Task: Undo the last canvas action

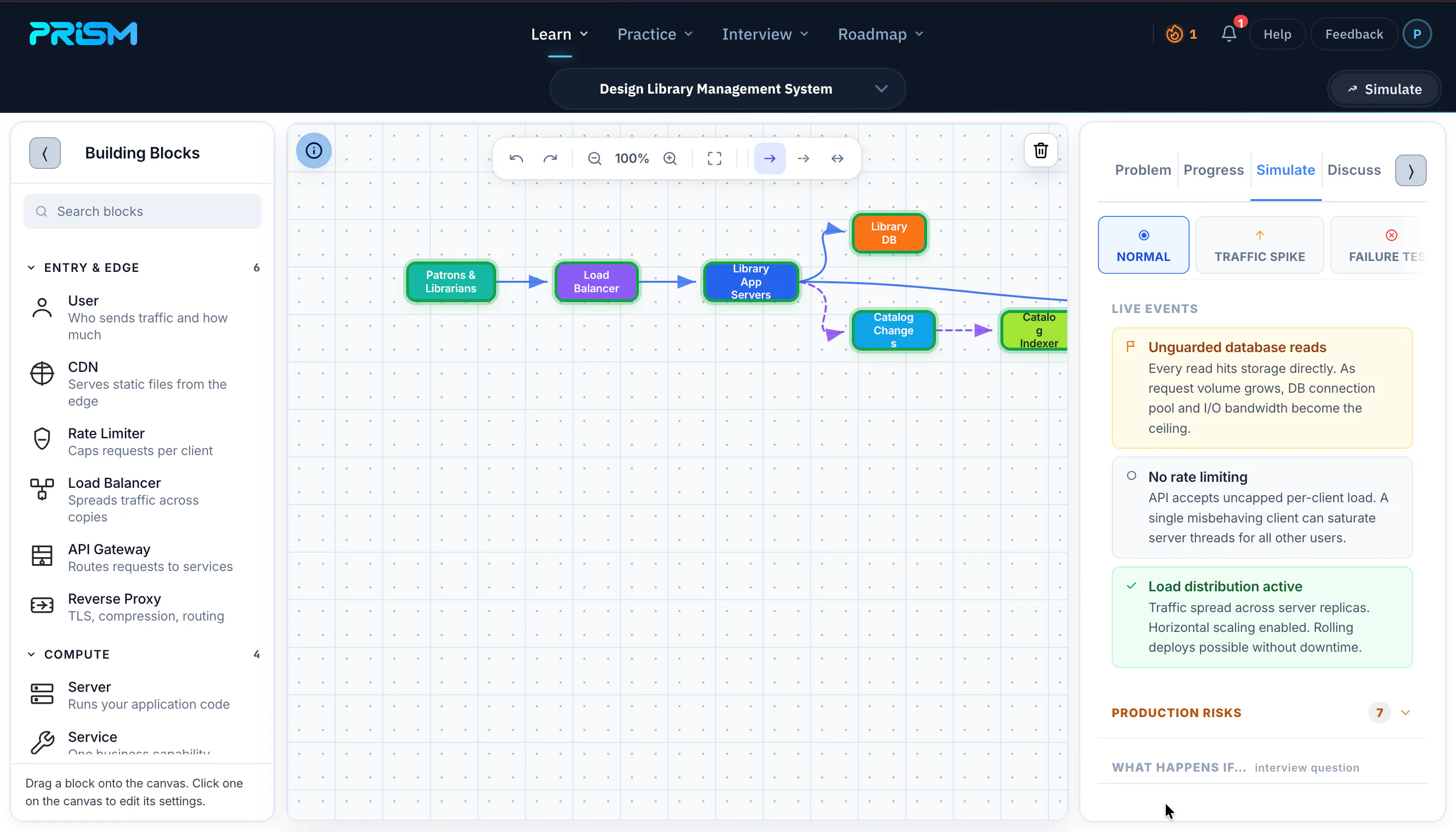Action: (516, 158)
